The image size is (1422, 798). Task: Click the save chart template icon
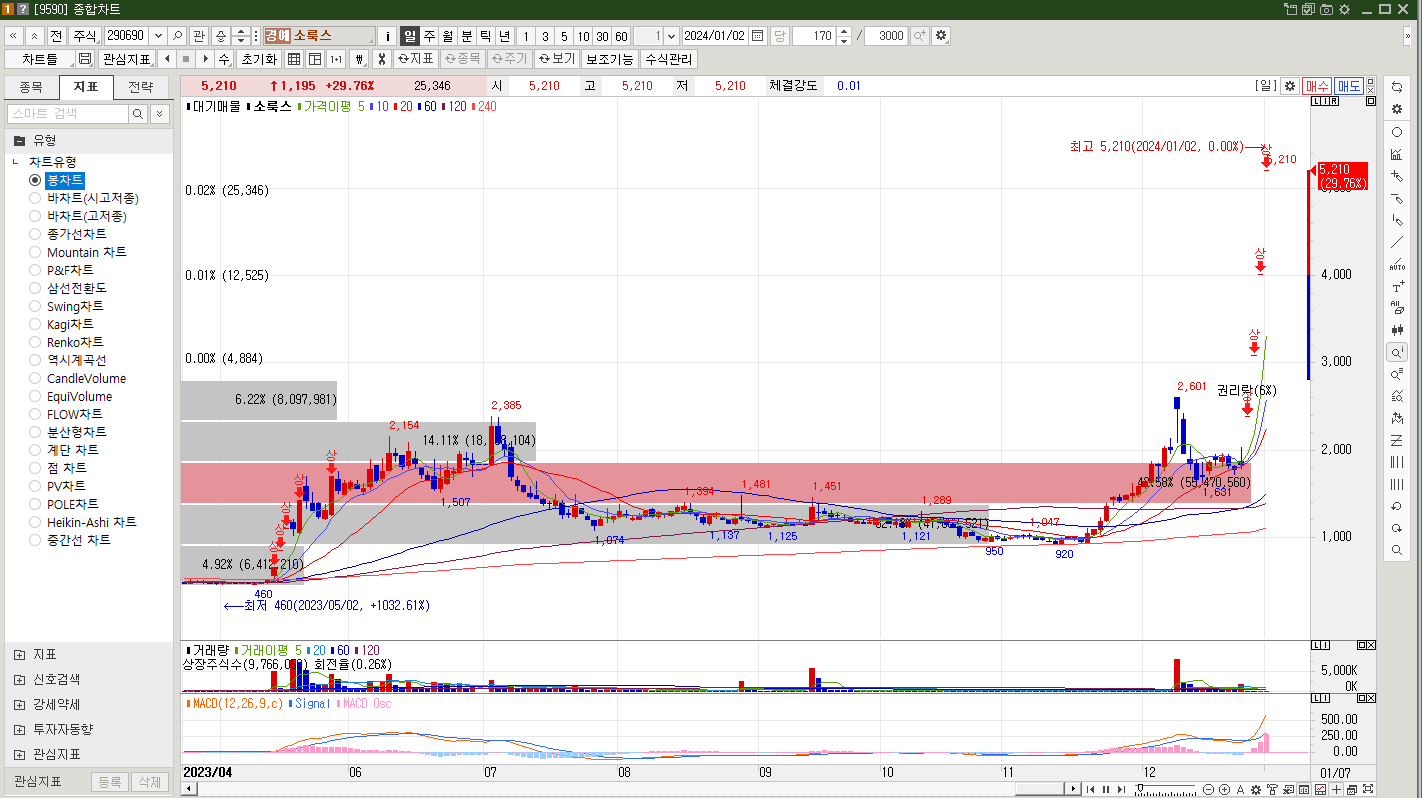point(85,59)
